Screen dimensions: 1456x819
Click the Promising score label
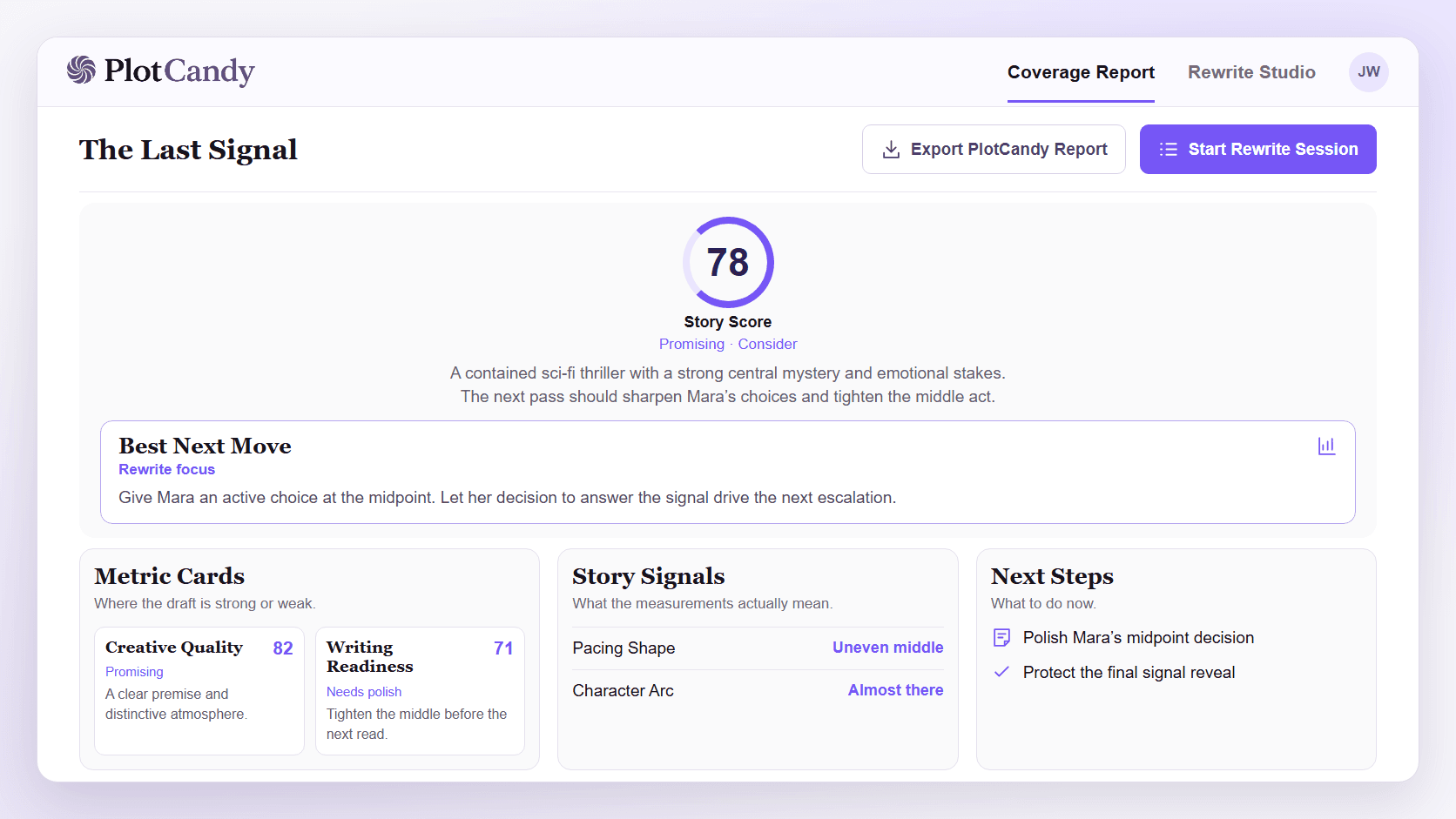[x=691, y=344]
